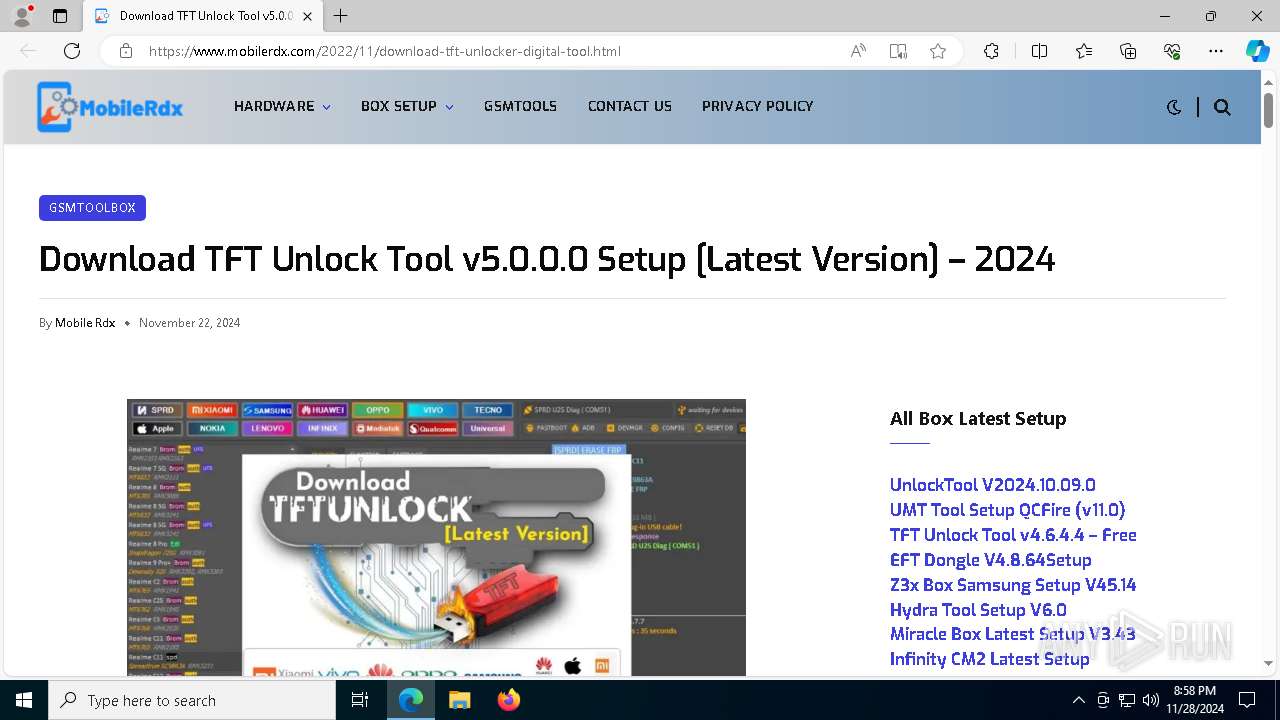The width and height of the screenshot is (1280, 720).
Task: Go to GSMTOOLS page
Action: 520,106
